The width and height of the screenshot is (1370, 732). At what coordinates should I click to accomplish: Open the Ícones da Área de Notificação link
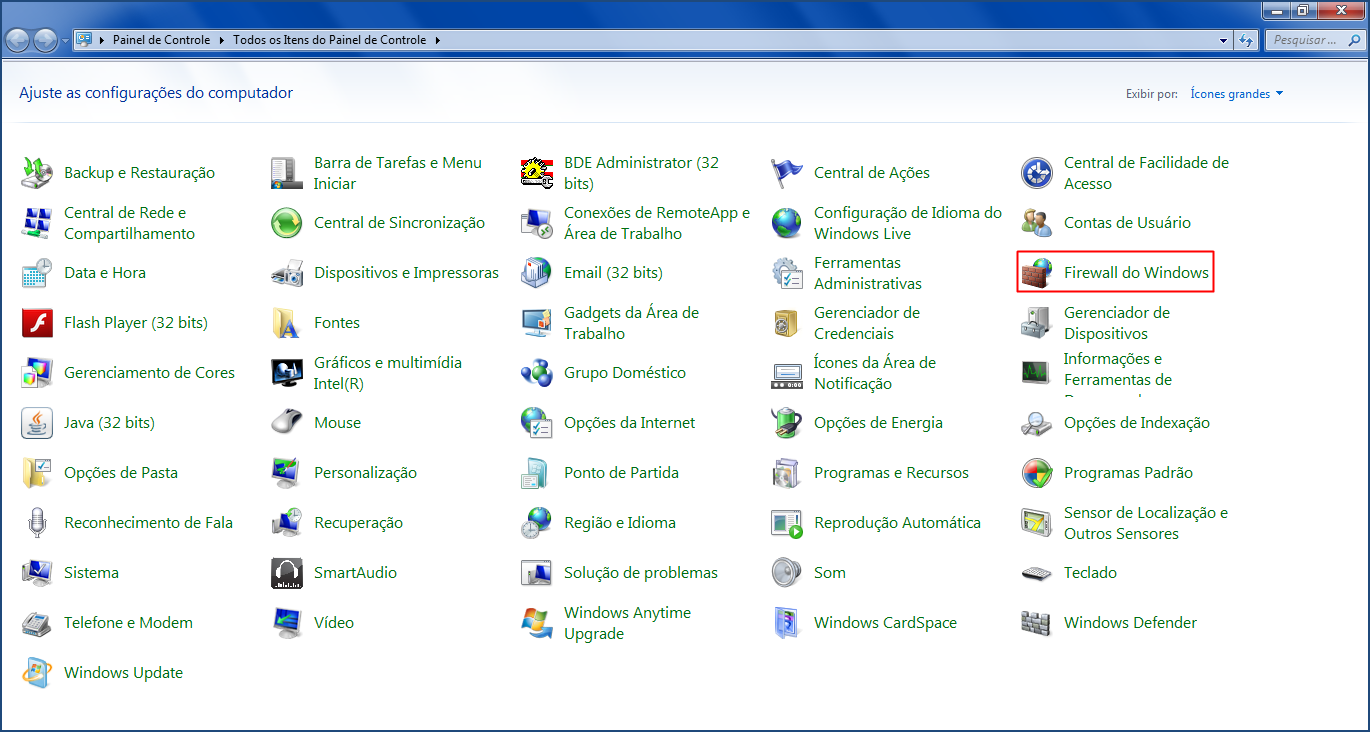coord(875,373)
